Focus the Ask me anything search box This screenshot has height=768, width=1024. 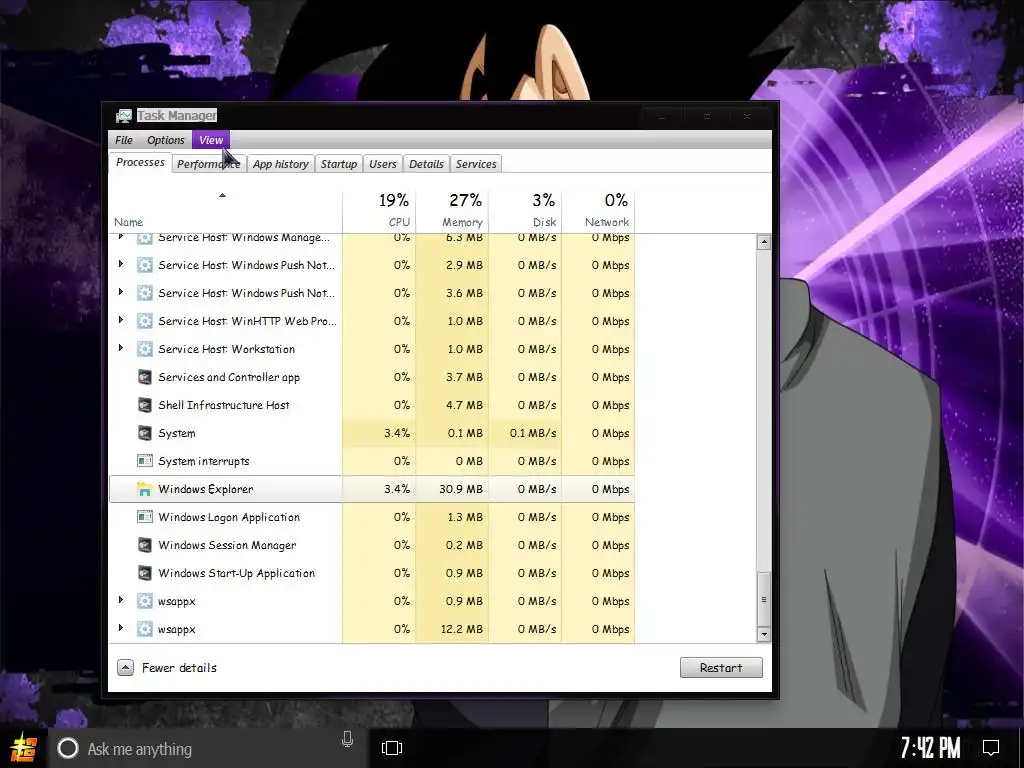click(x=206, y=748)
